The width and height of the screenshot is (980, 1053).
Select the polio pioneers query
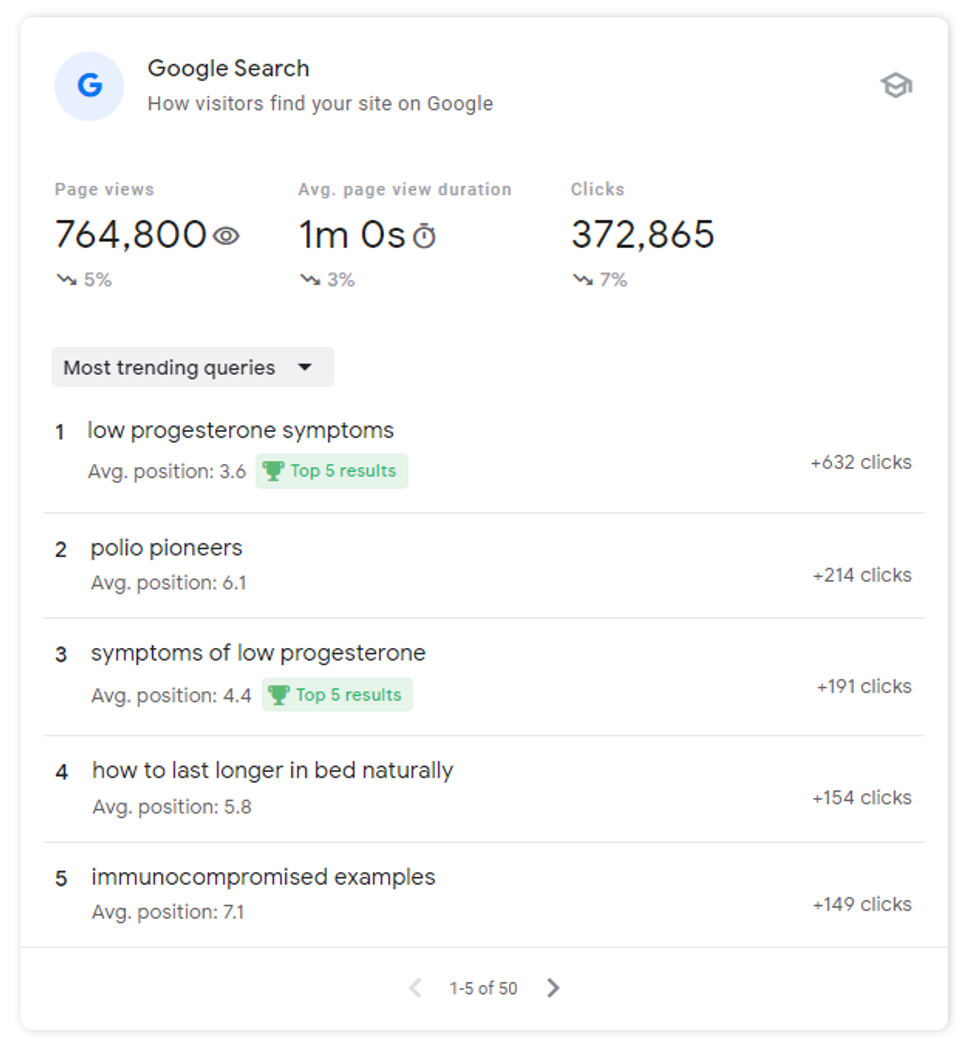click(x=166, y=548)
